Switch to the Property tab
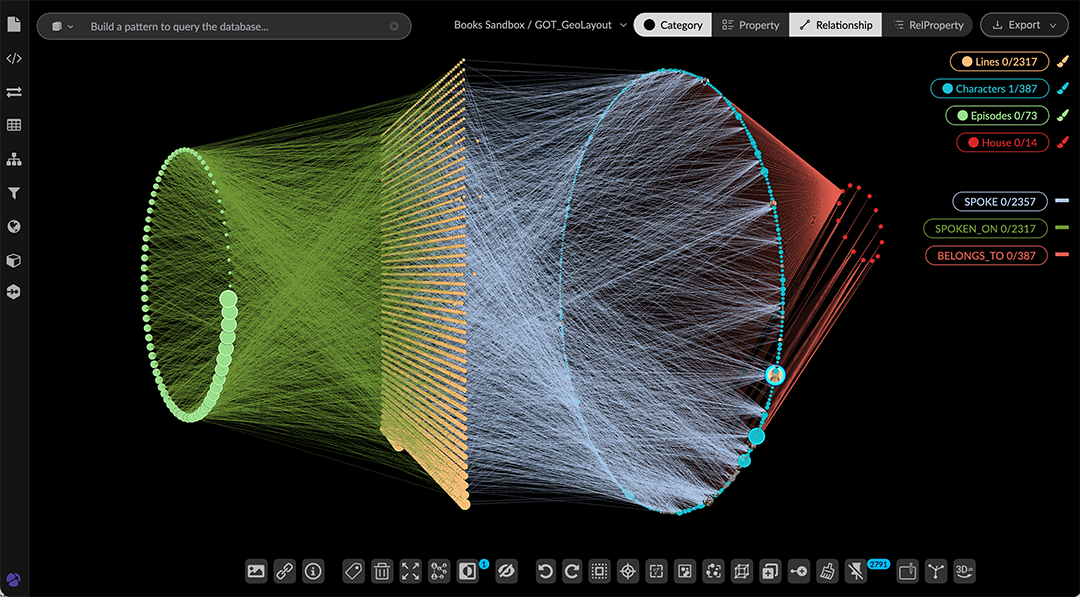The height and width of the screenshot is (597, 1080). (750, 25)
